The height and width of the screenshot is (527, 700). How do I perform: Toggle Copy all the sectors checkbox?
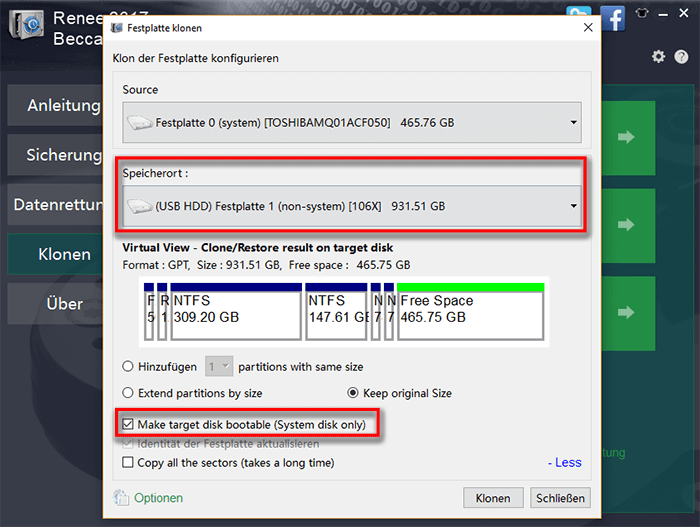128,462
